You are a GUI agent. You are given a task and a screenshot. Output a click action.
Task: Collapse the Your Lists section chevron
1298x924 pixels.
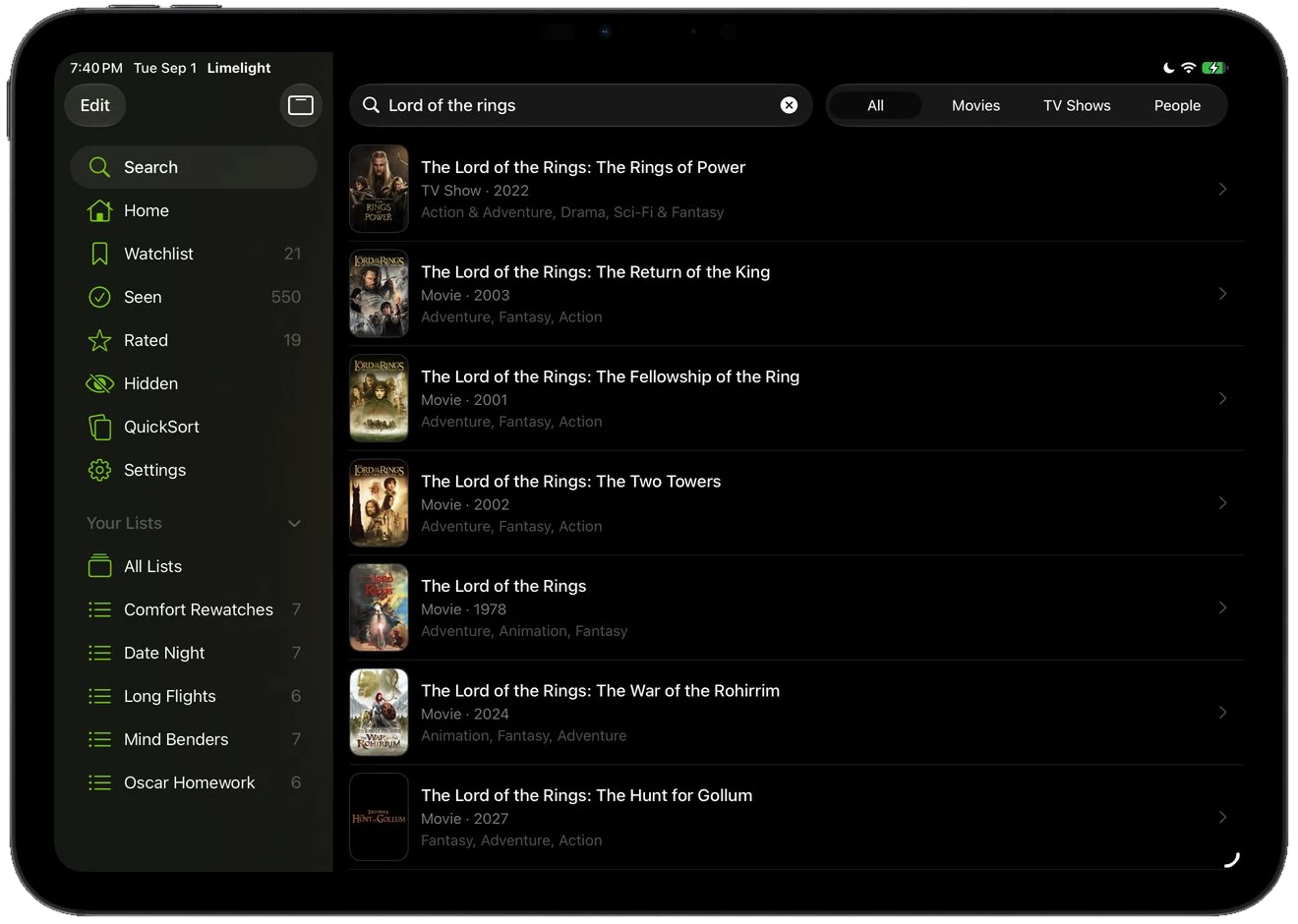point(294,523)
